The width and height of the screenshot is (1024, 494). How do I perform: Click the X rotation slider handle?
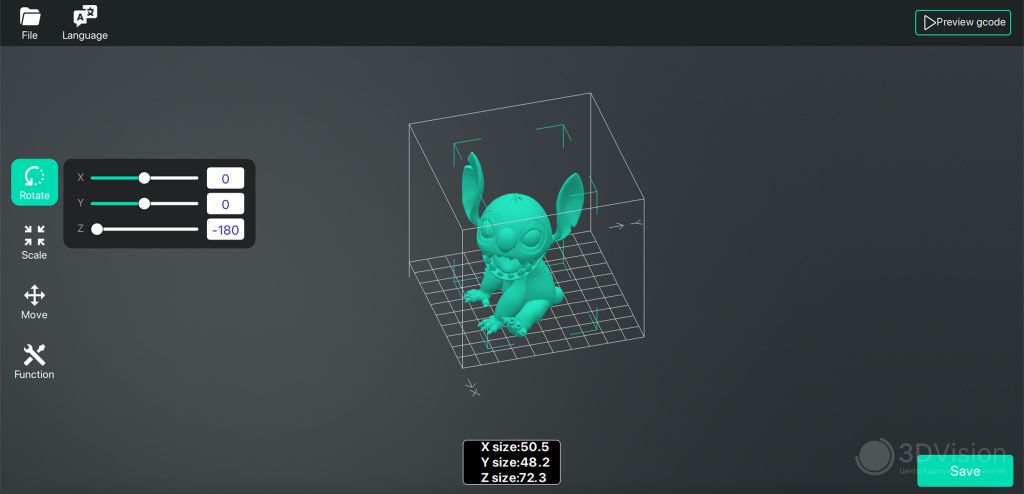[144, 178]
